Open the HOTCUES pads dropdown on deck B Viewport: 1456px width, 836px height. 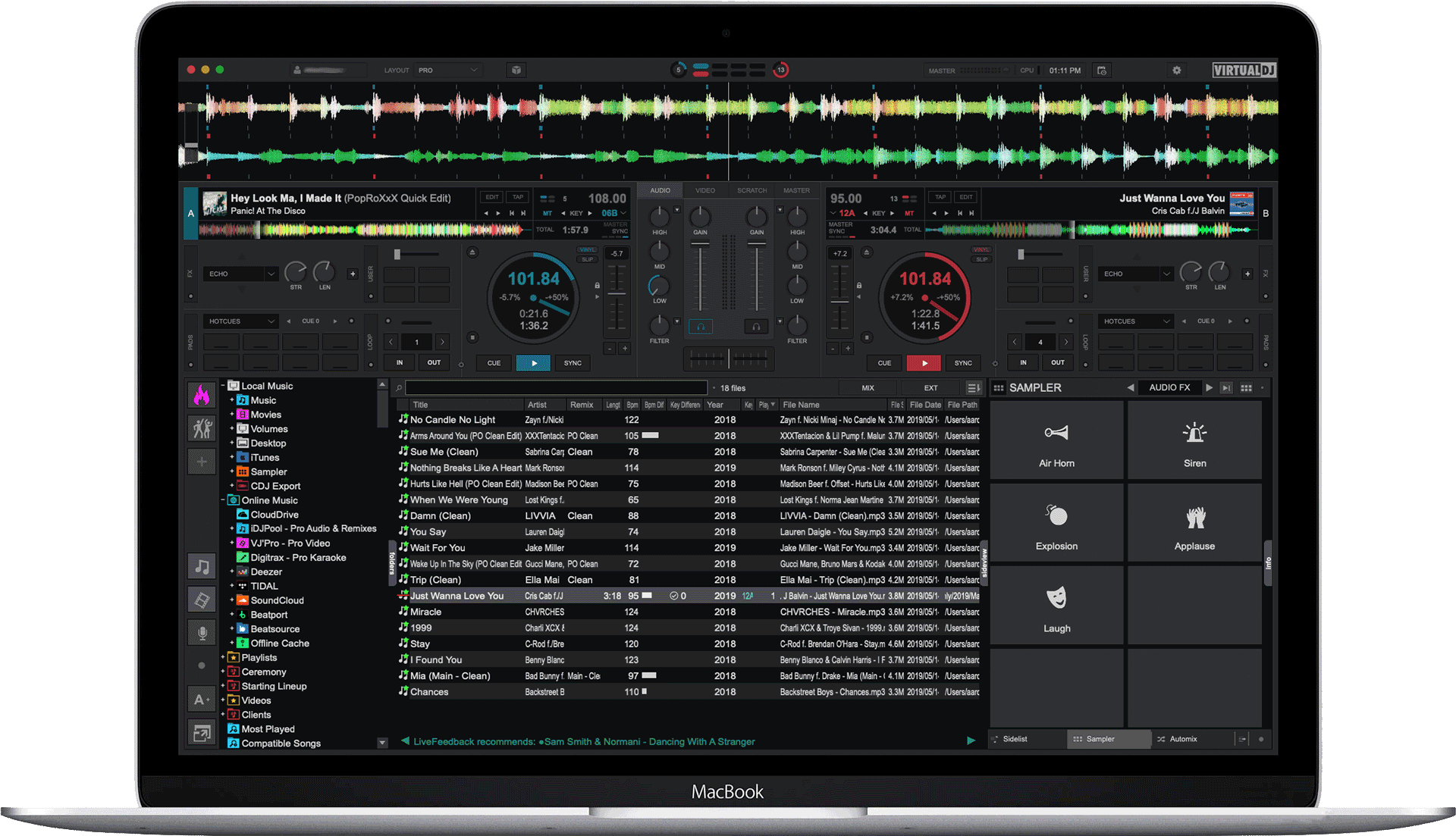coord(1135,321)
